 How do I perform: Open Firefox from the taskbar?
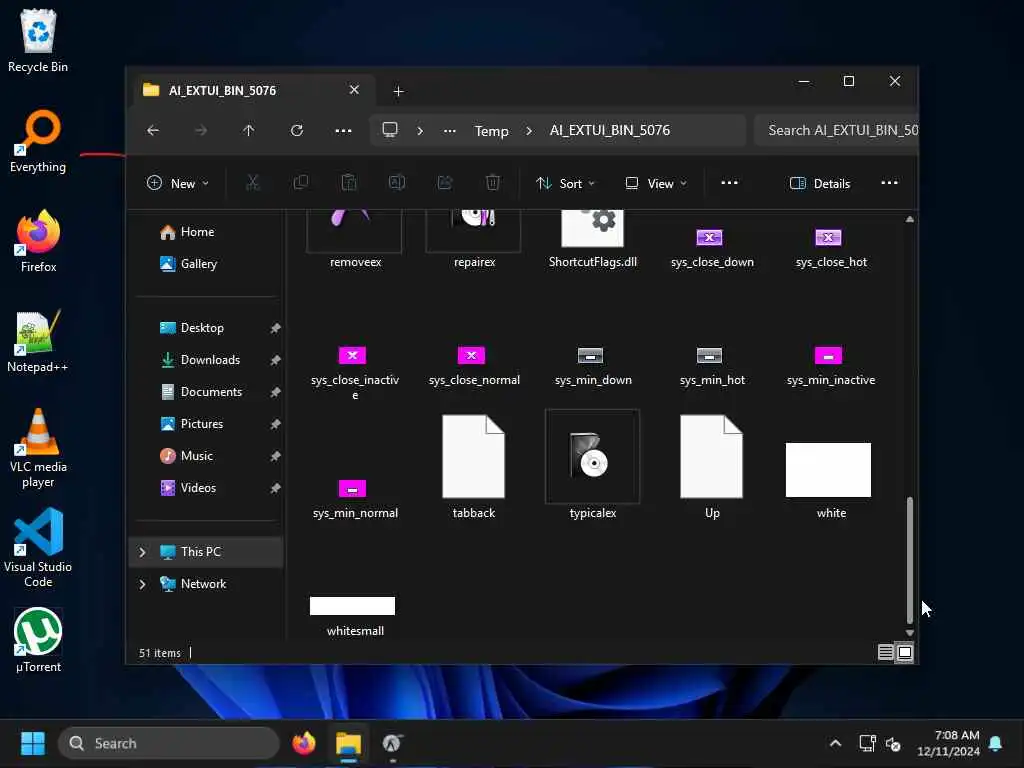click(304, 743)
